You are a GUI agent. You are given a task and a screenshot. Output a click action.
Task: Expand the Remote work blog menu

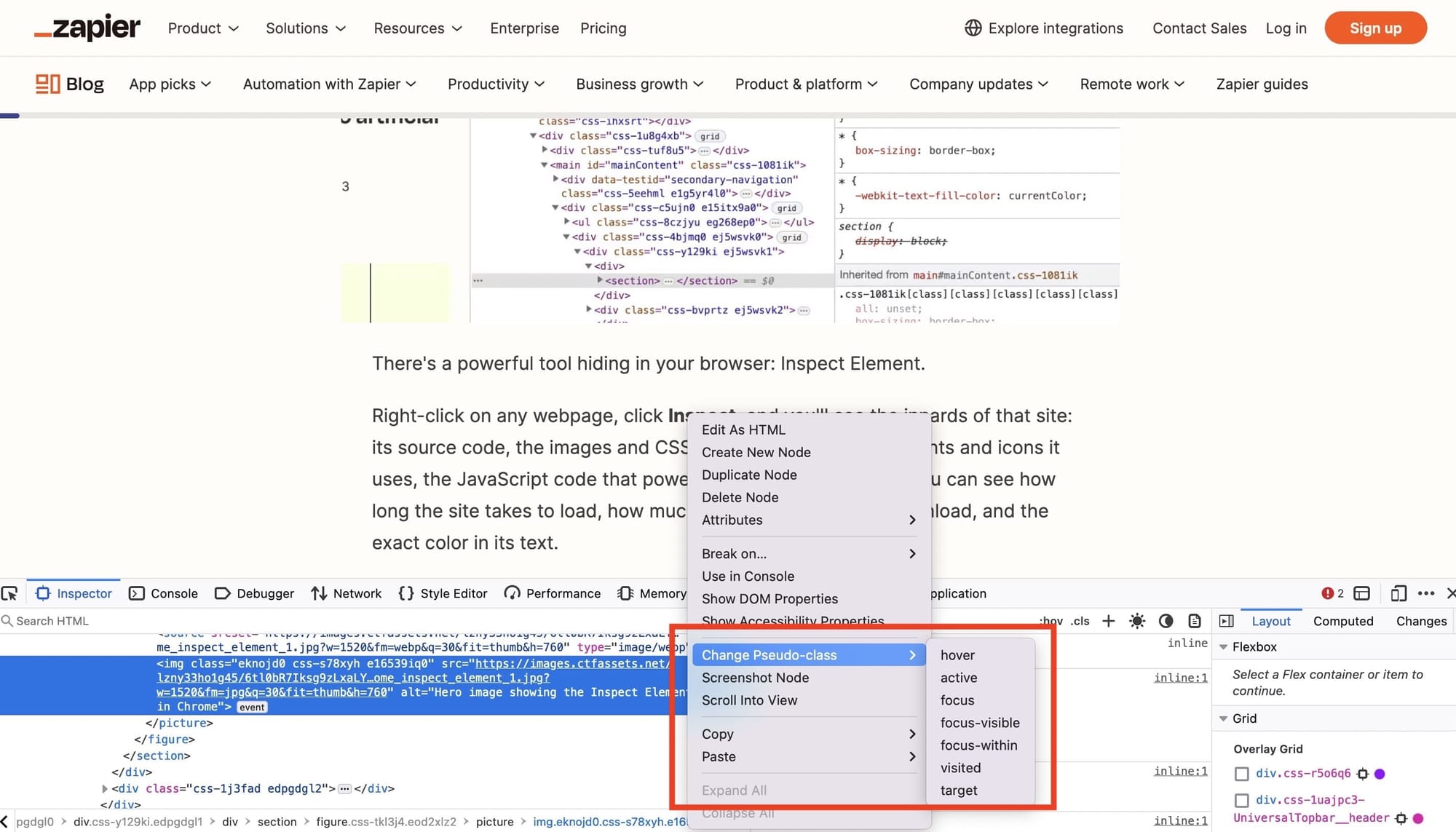click(1132, 84)
